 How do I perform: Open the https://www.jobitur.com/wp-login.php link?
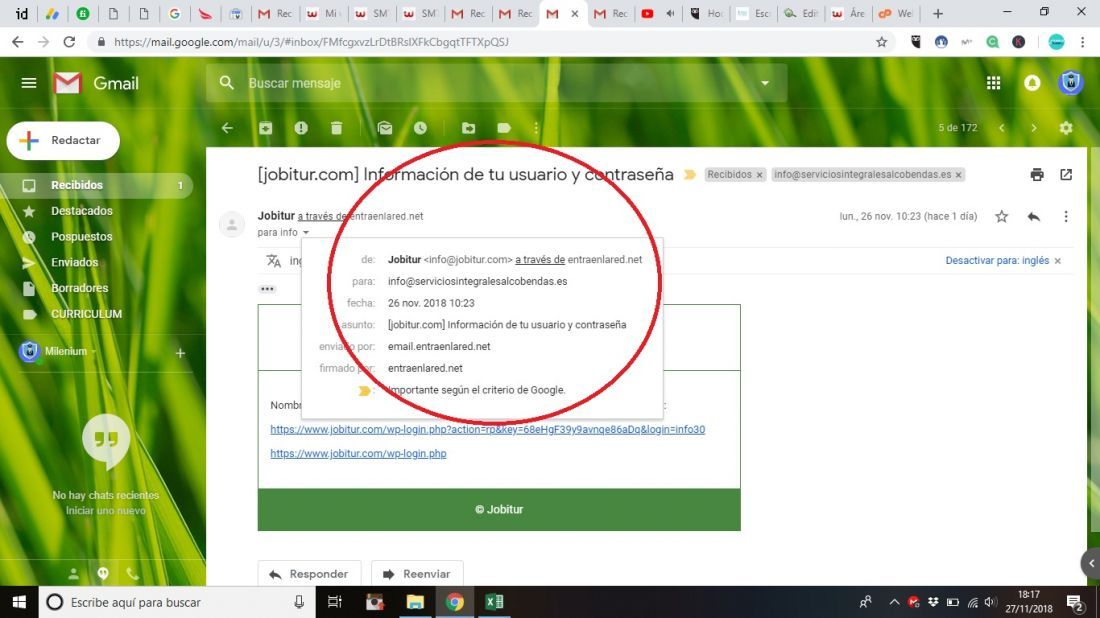[x=358, y=454]
